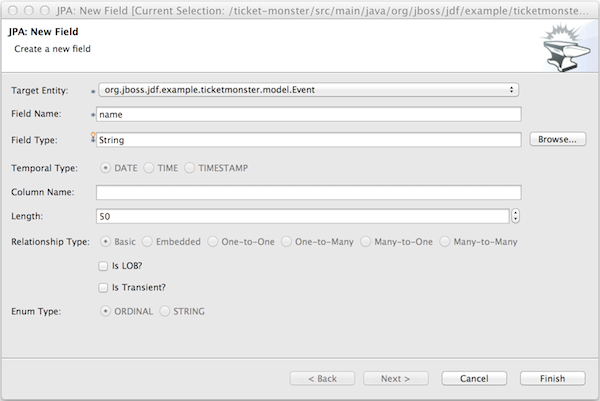
Task: Click the window zoom button
Action: 45,10
